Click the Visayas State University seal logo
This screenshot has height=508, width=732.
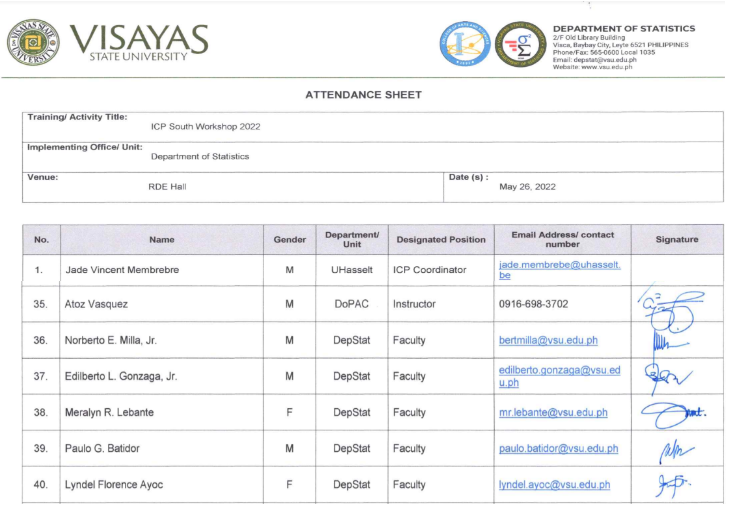tap(33, 42)
